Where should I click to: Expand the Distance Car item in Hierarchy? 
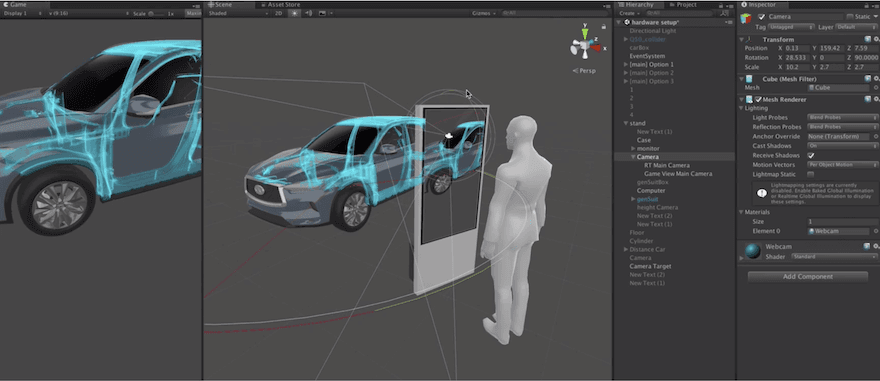point(626,249)
